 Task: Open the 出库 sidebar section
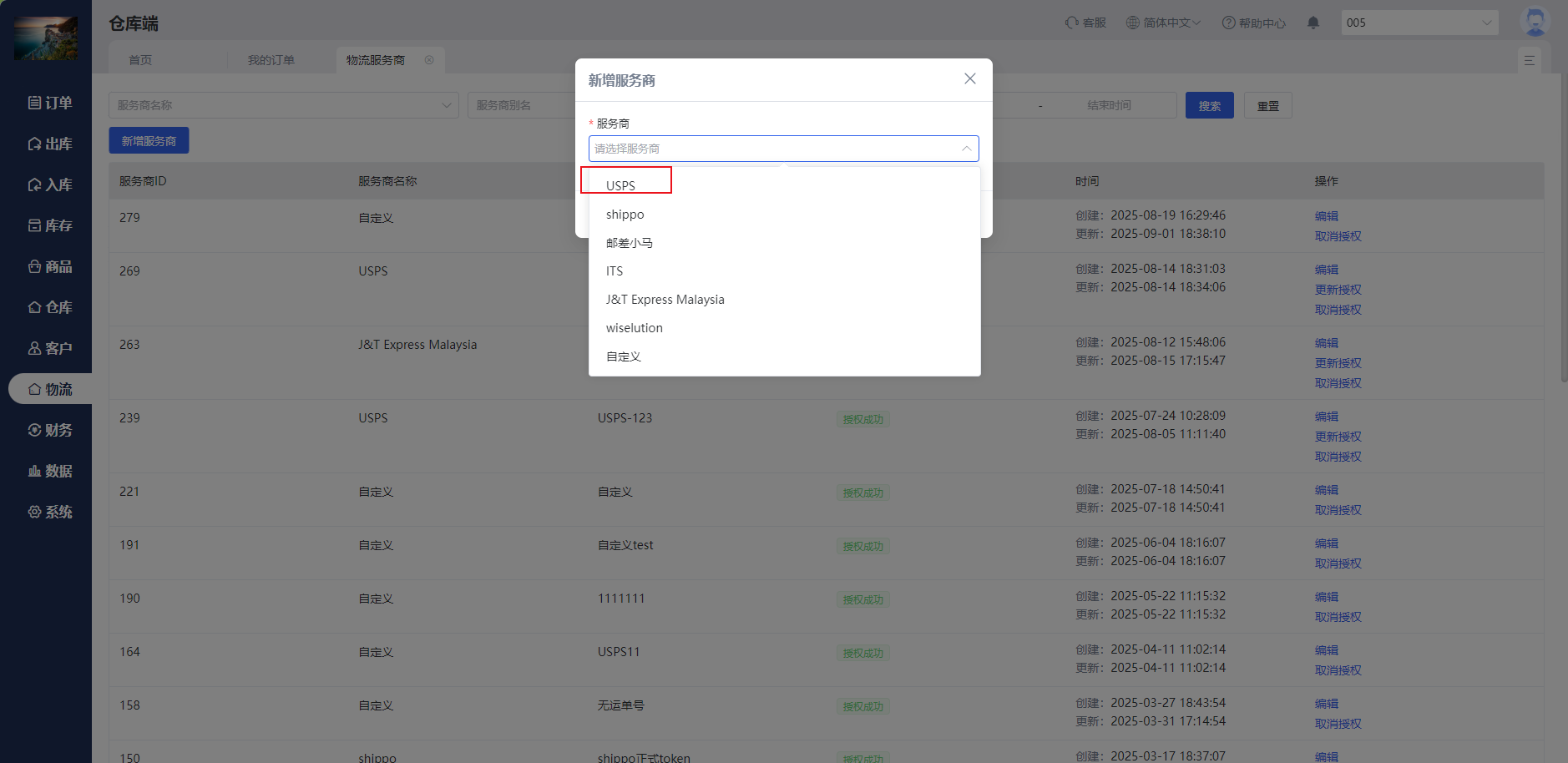(x=50, y=144)
